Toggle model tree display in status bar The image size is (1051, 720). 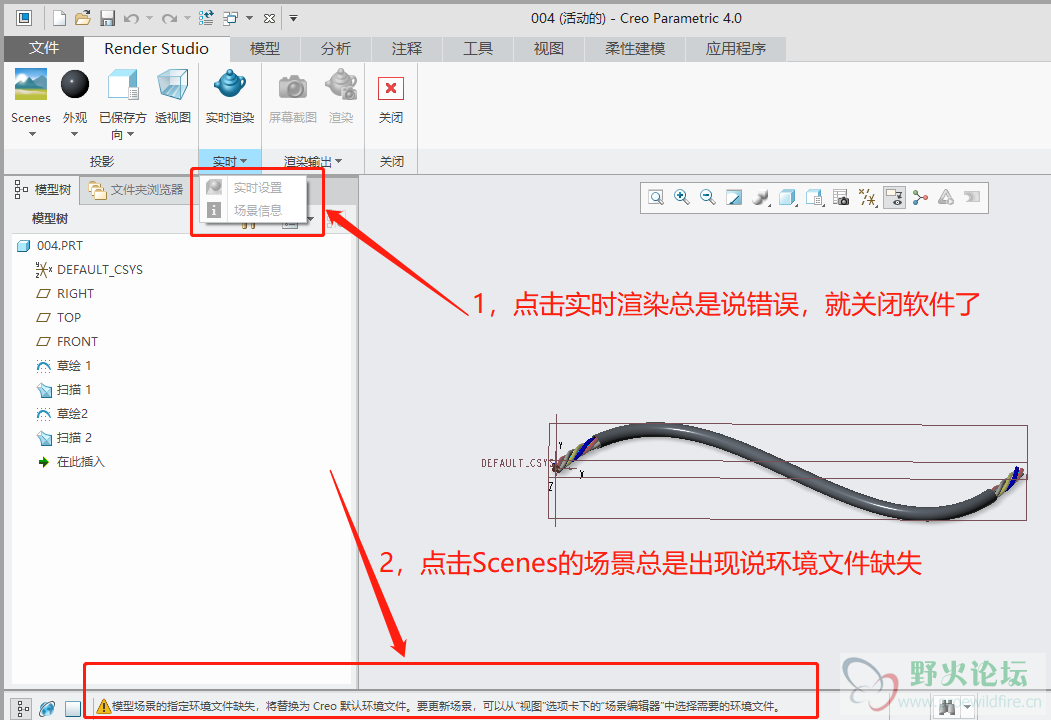22,707
